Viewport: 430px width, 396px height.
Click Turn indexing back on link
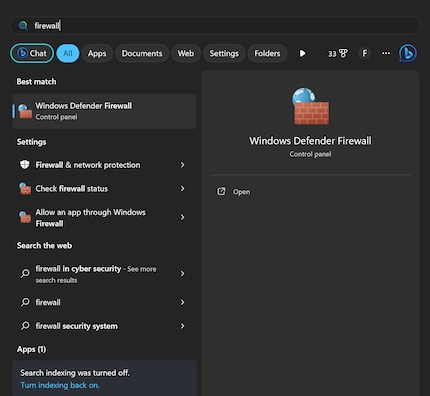point(60,385)
